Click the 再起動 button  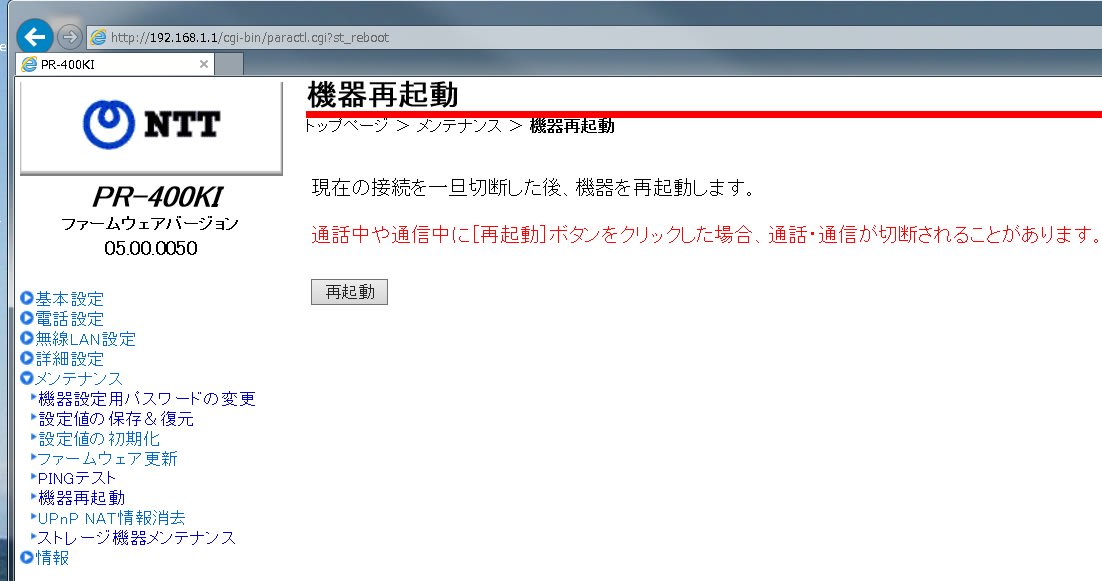tap(349, 292)
